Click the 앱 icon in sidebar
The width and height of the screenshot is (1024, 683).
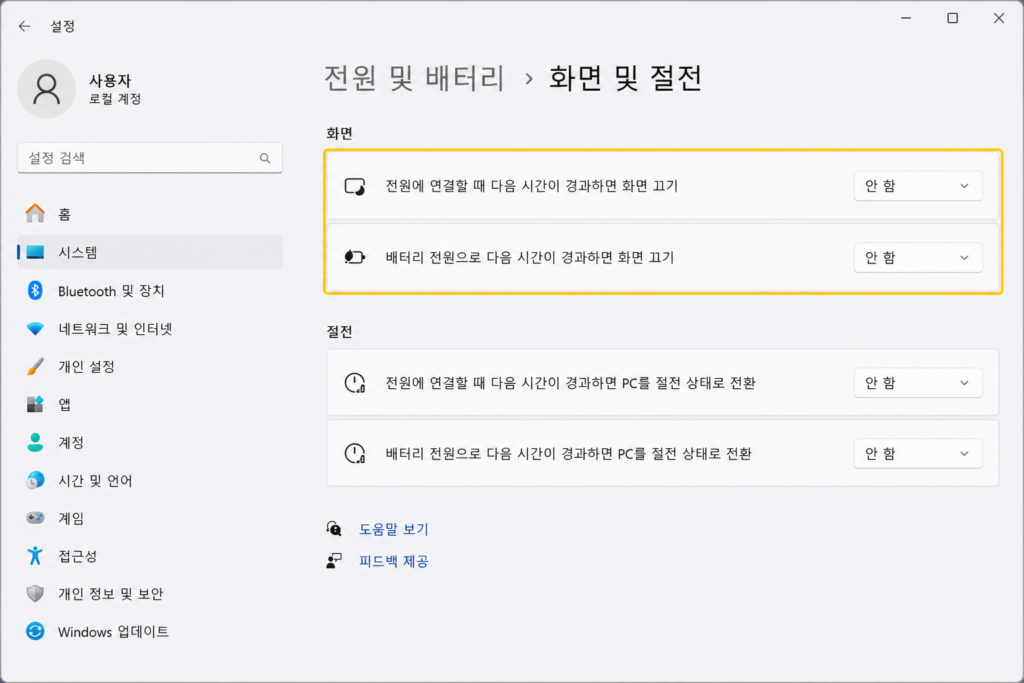click(35, 404)
